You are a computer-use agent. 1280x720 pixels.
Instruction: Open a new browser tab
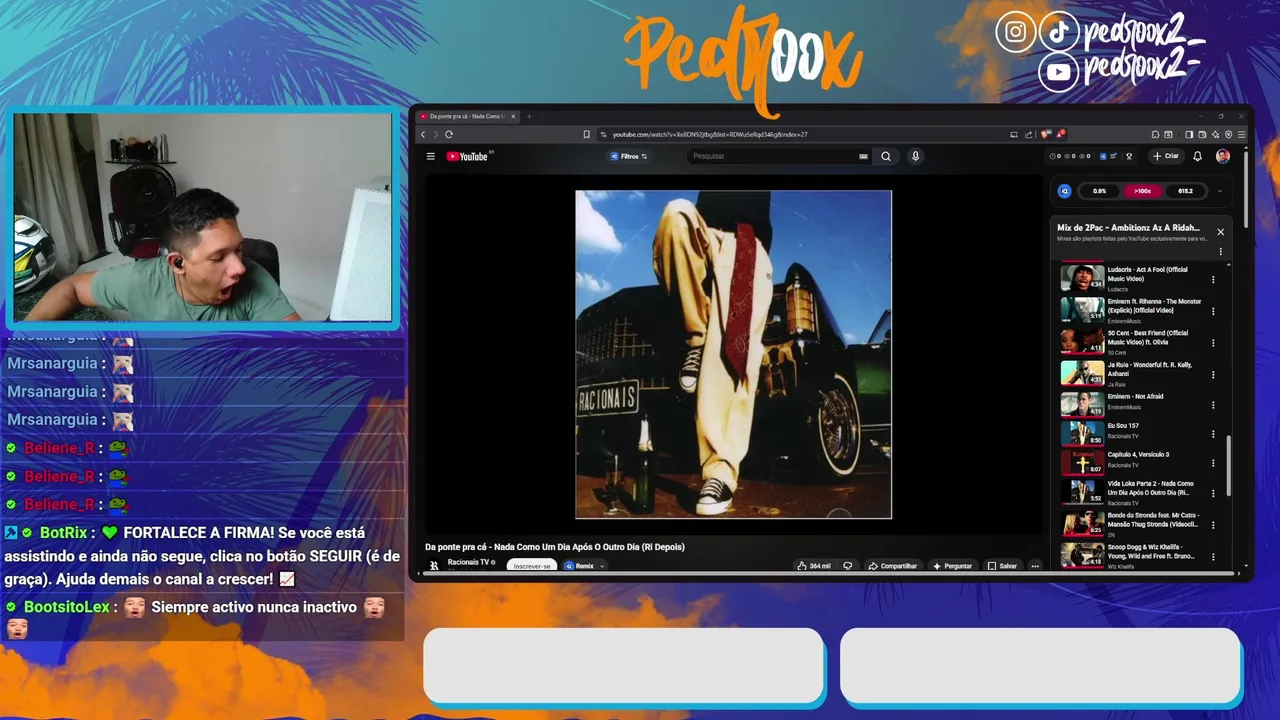(529, 116)
